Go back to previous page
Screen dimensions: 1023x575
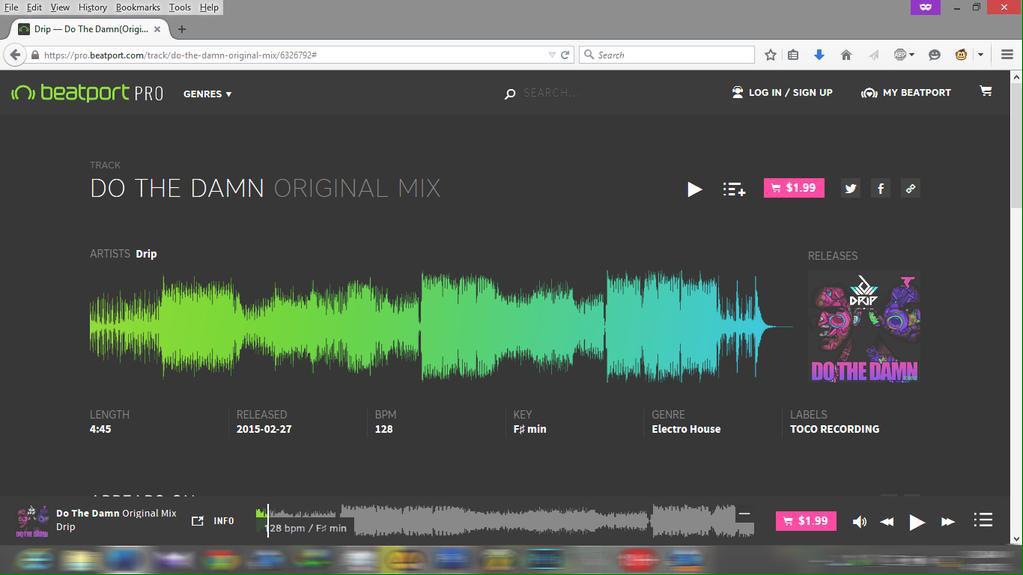click(x=15, y=55)
